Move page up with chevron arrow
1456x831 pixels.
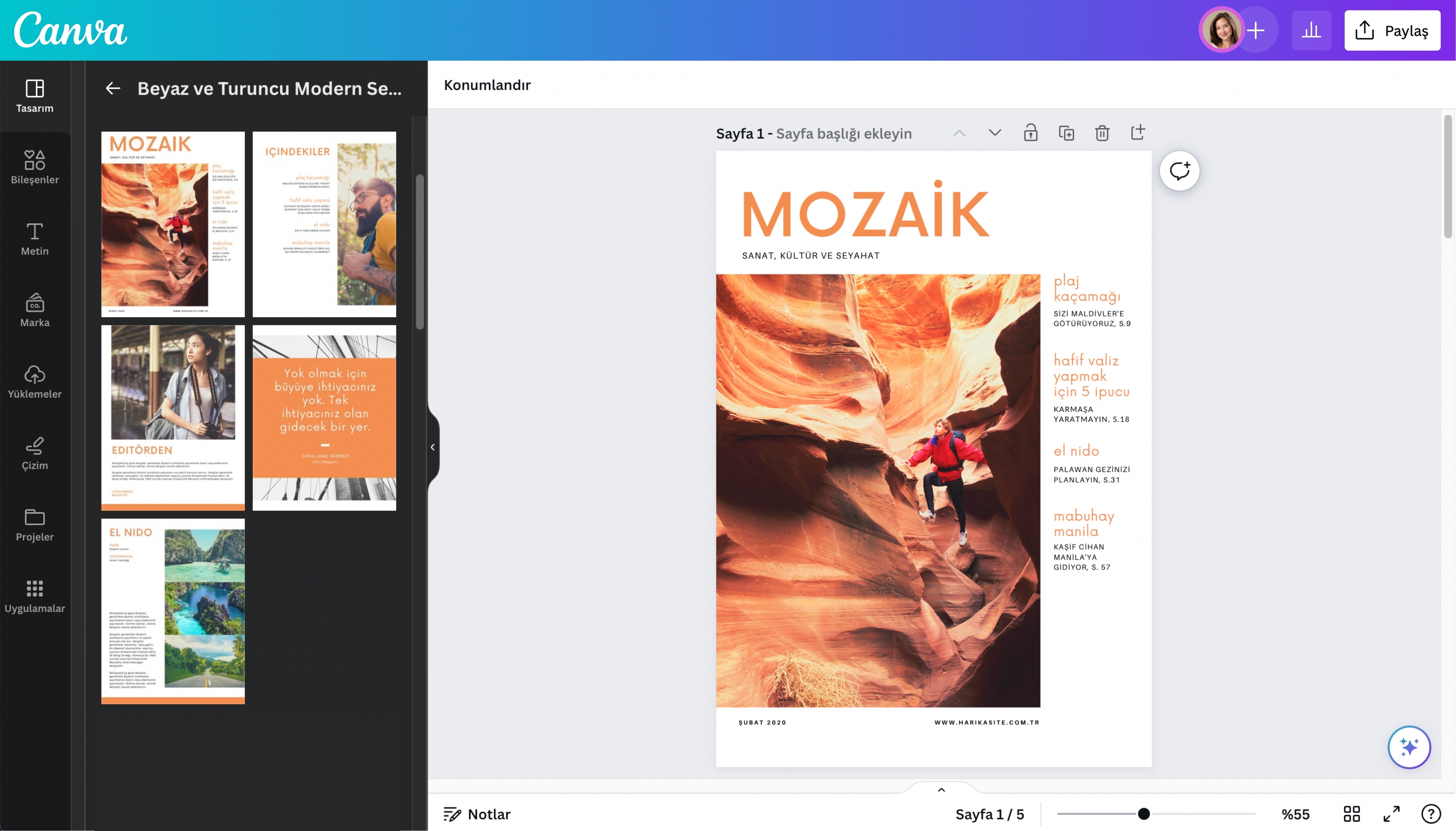click(960, 133)
